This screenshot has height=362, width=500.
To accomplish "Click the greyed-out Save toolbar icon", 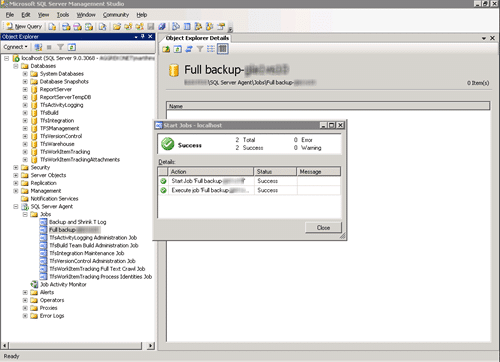I will (151, 27).
